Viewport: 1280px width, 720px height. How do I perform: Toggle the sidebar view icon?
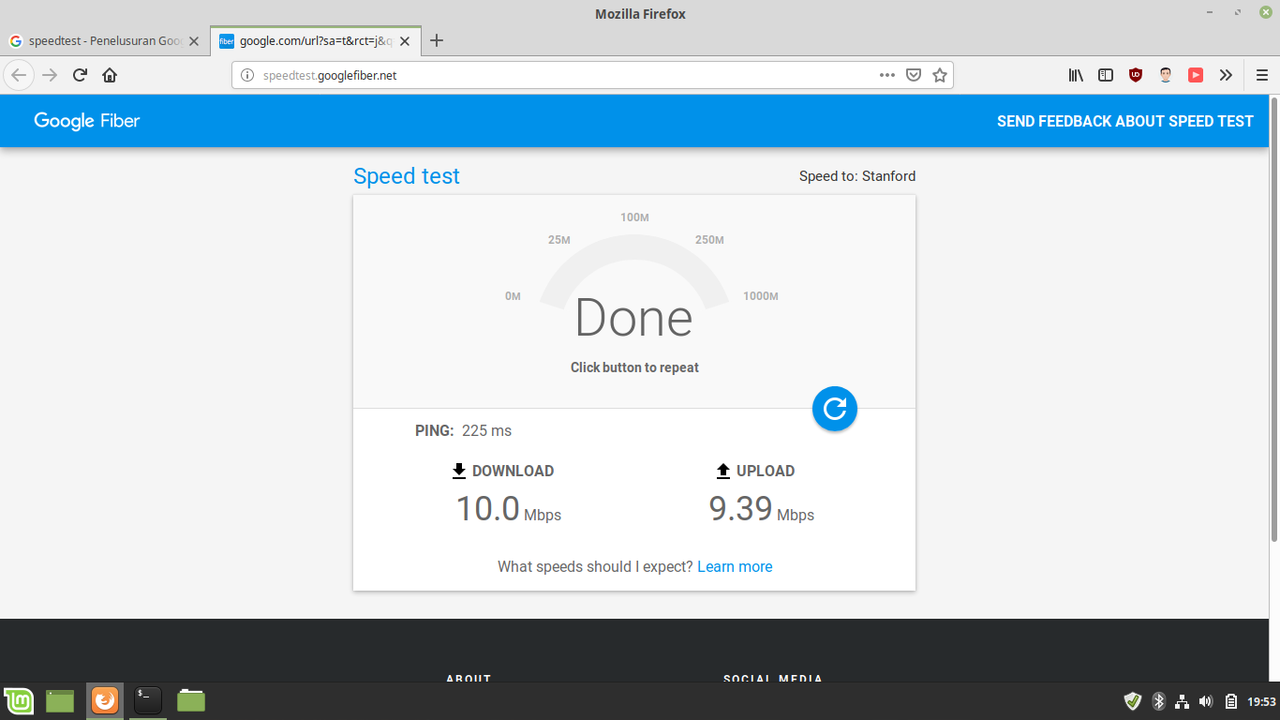click(1105, 75)
